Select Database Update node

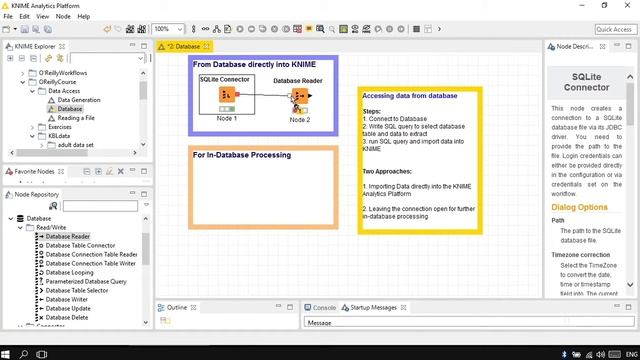(68, 309)
